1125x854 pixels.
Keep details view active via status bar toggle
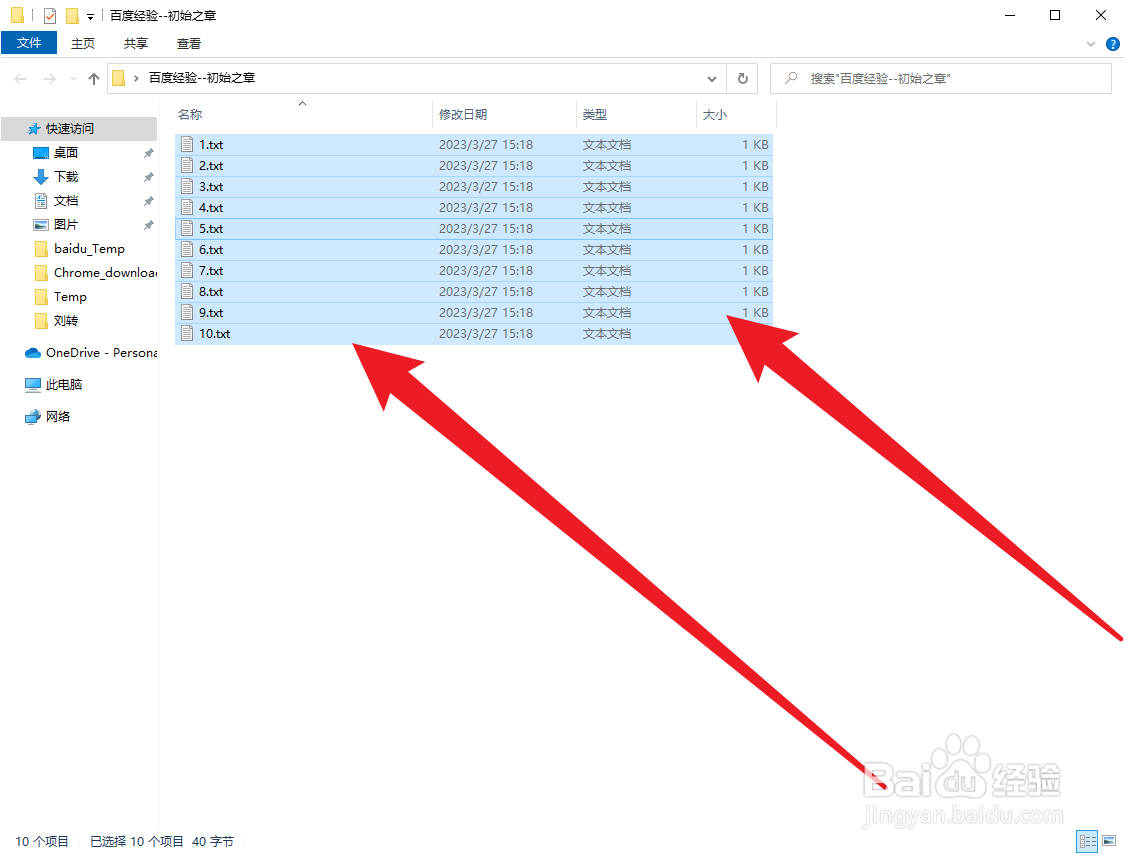tap(1088, 841)
